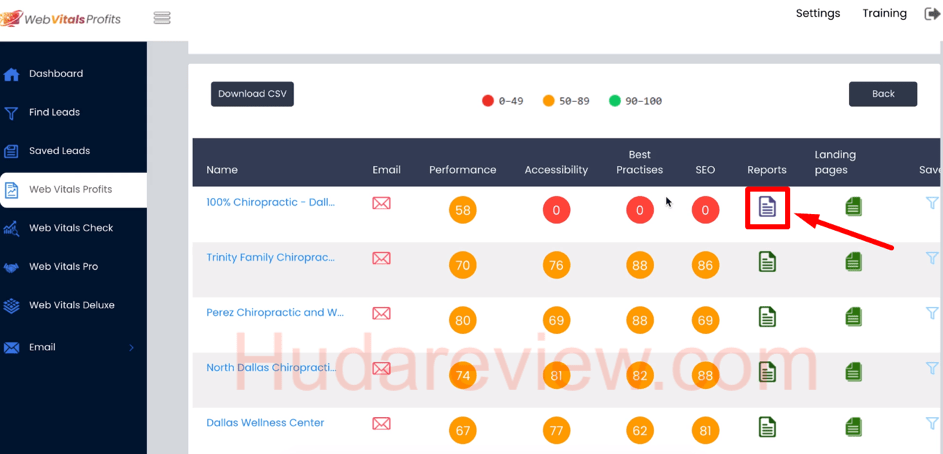Open Web Vitals Check
943x454 pixels.
(73, 228)
